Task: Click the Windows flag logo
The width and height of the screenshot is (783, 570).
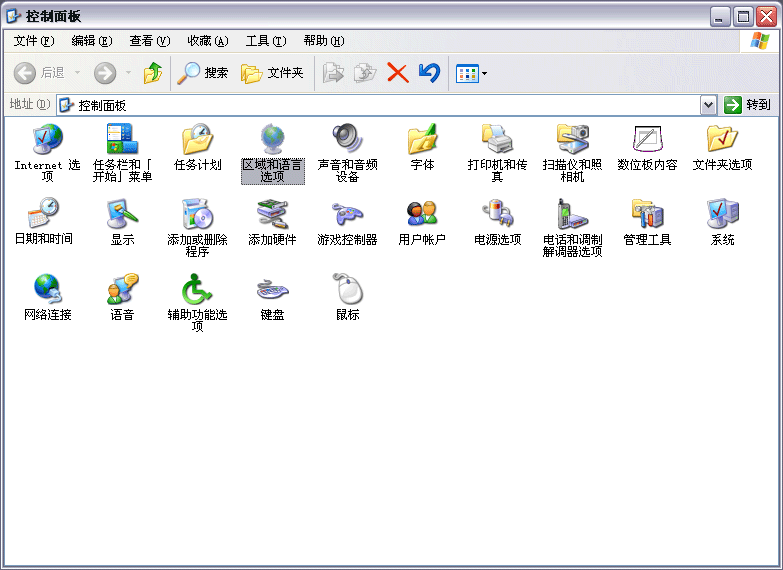Action: [x=759, y=41]
